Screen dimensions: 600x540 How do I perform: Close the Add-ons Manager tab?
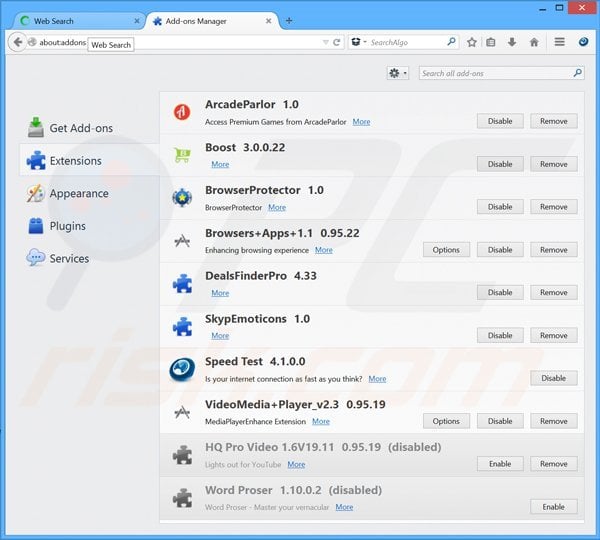tap(269, 21)
